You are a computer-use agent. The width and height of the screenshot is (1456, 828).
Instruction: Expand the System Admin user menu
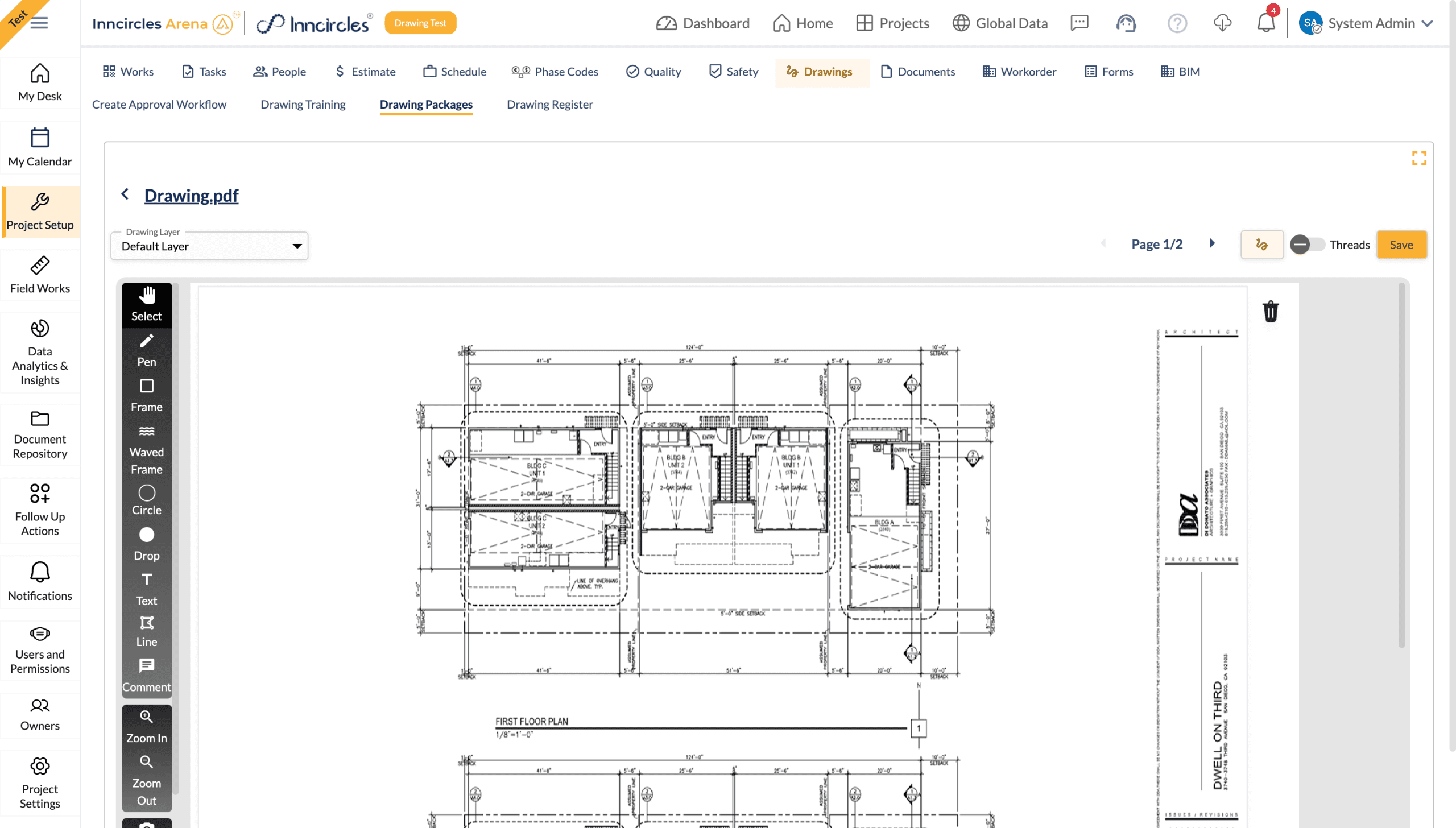coord(1366,23)
